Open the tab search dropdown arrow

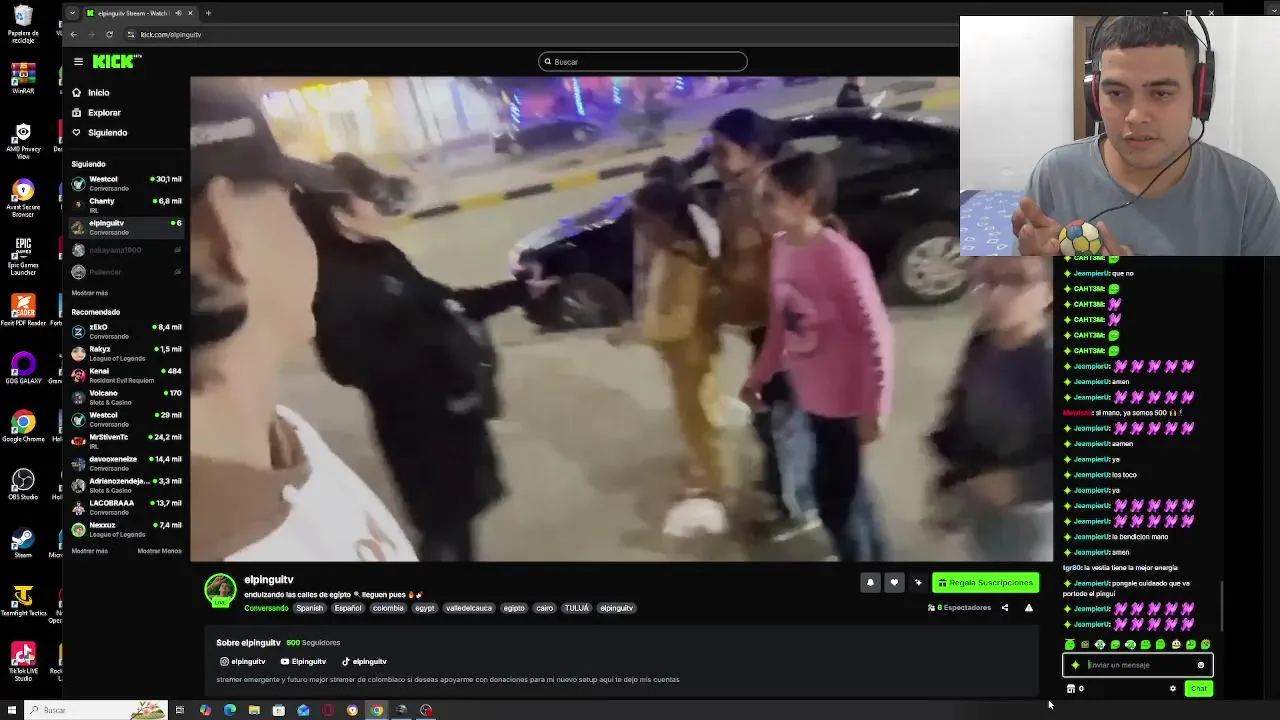pyautogui.click(x=72, y=13)
